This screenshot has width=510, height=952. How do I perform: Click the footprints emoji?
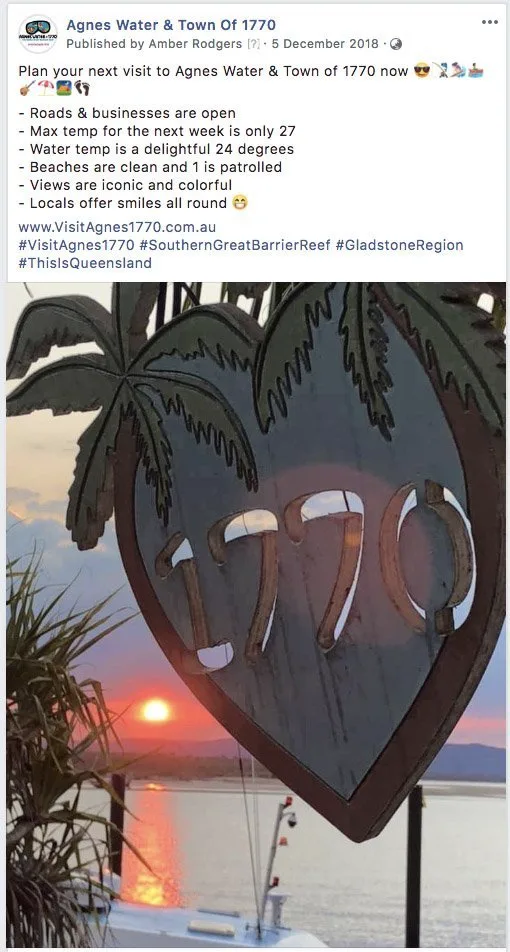click(82, 89)
